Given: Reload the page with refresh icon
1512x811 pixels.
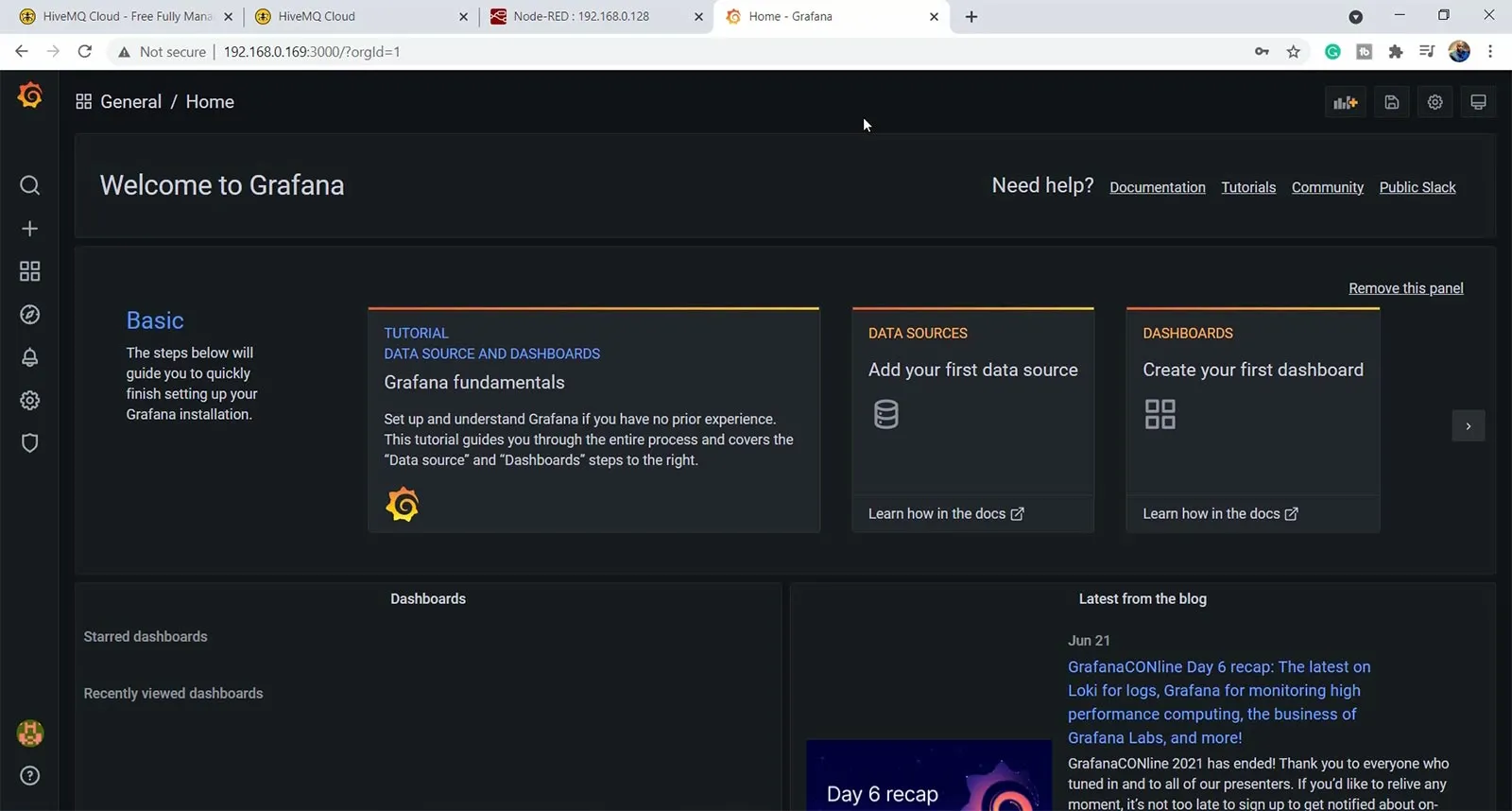Looking at the screenshot, I should (85, 52).
